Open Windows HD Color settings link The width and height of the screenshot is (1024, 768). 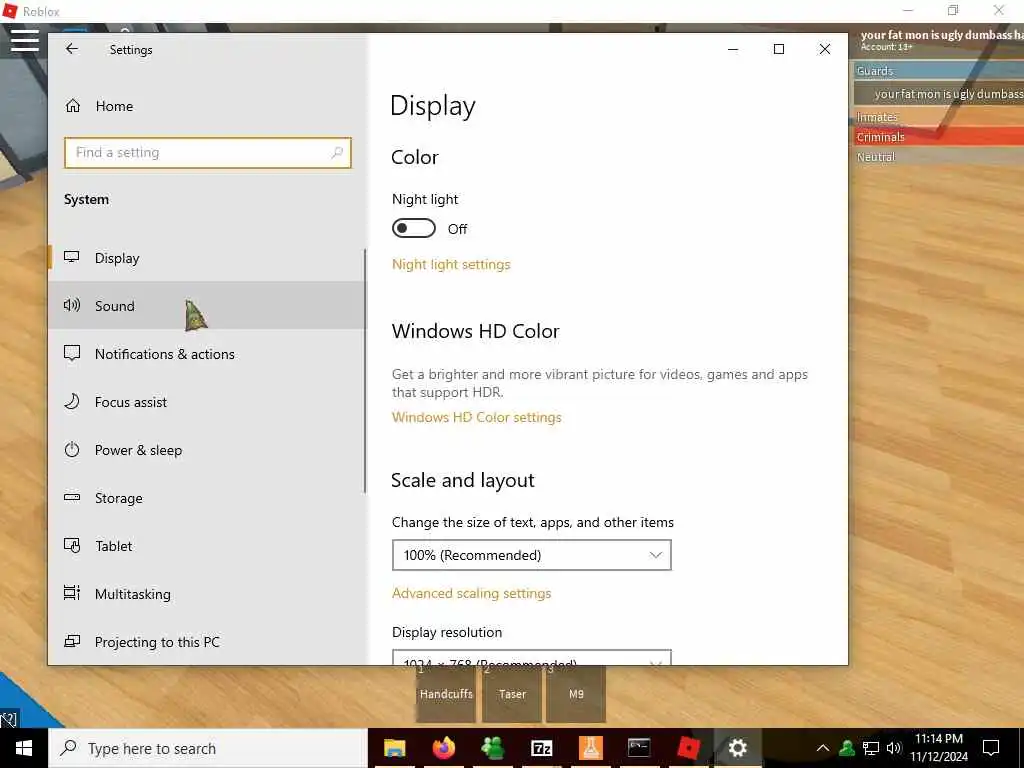point(477,417)
